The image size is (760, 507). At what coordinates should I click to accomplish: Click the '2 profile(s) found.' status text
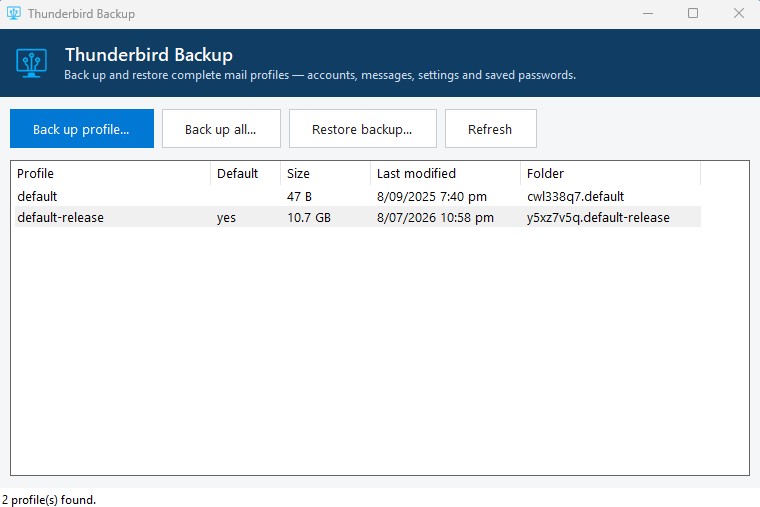click(x=49, y=500)
